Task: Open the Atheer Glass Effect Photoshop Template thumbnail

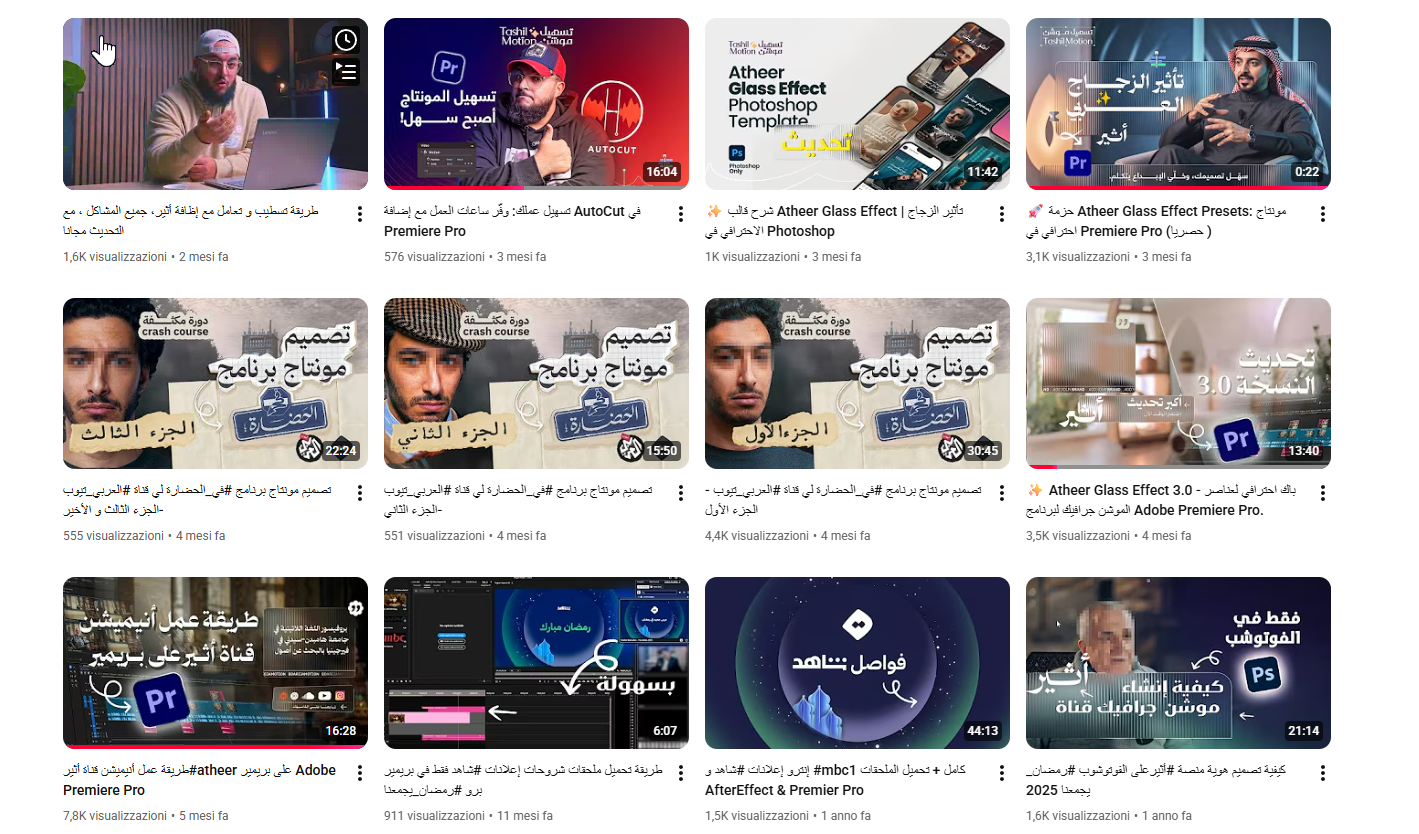Action: (857, 104)
